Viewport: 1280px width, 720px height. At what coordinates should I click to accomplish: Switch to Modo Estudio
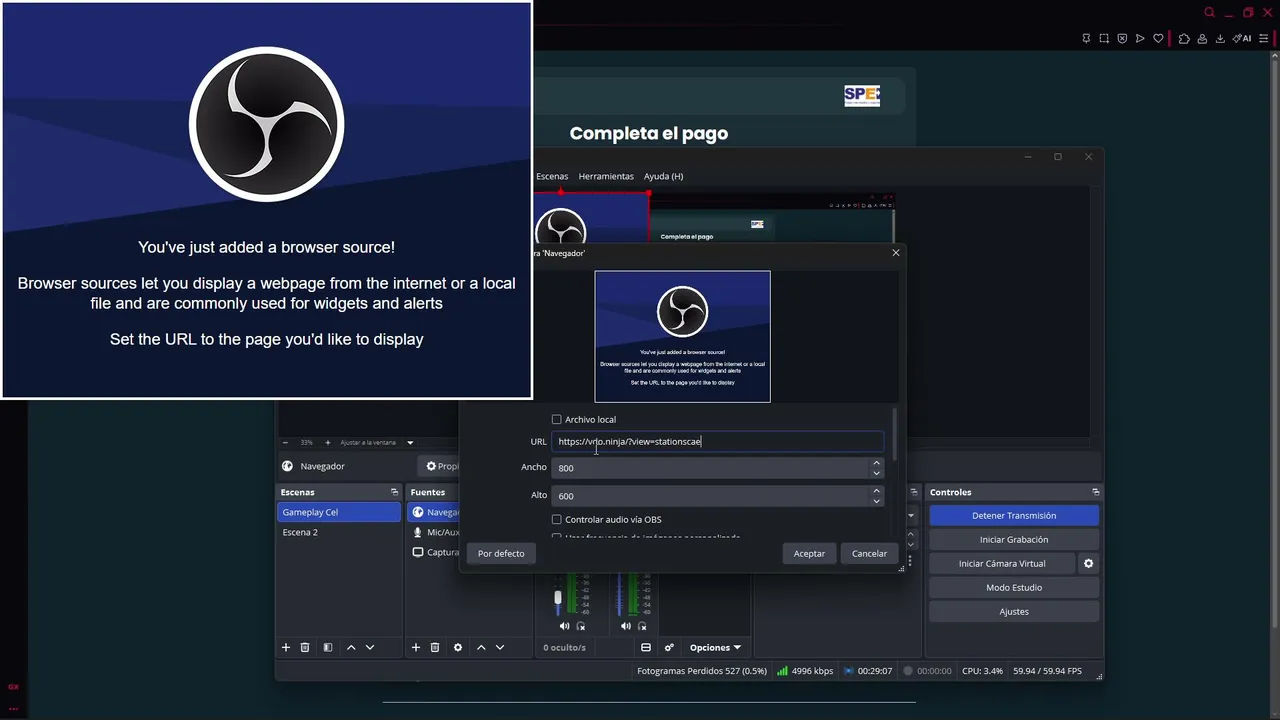tap(1014, 588)
